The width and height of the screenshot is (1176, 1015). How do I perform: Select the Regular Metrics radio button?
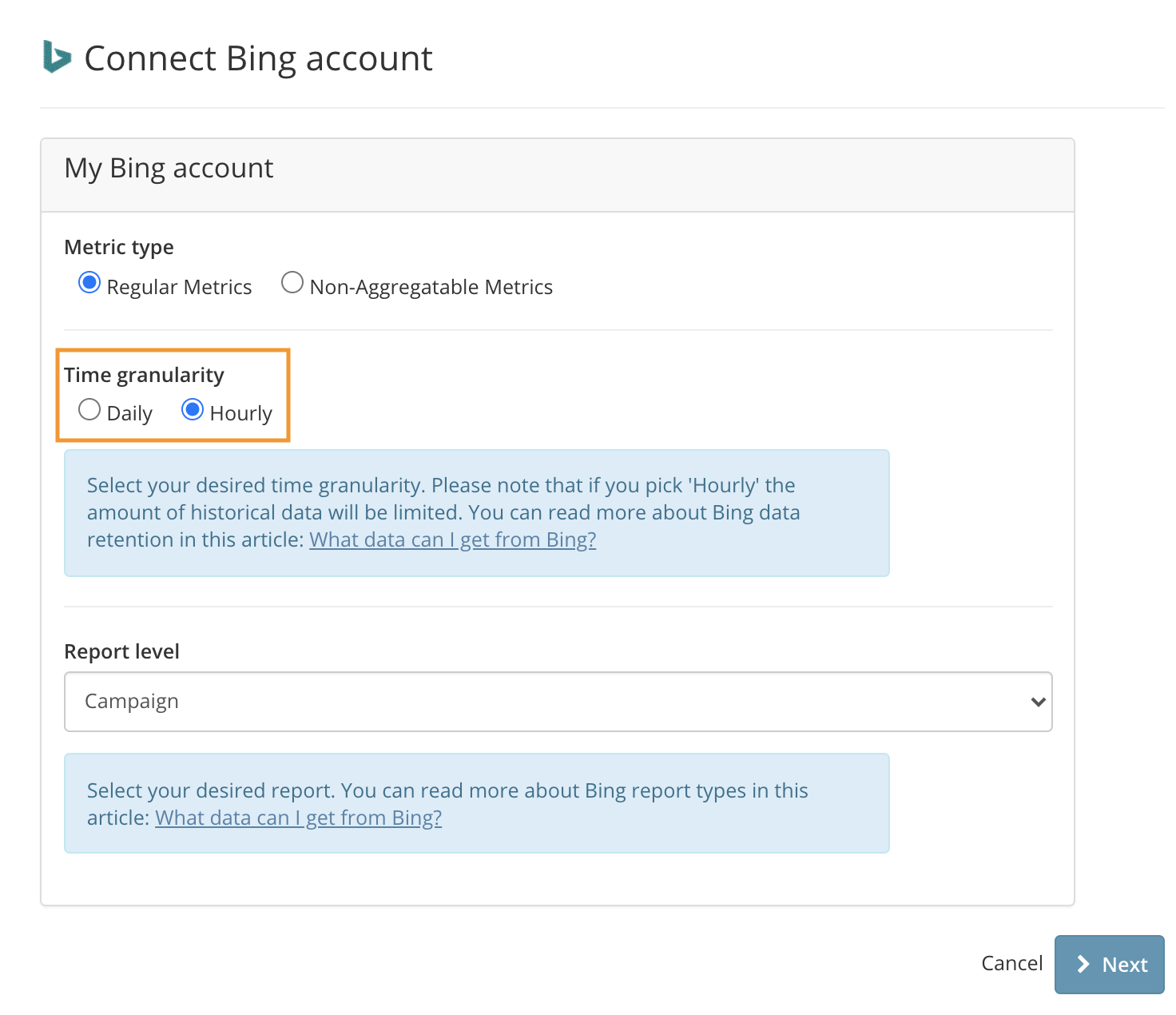[x=89, y=283]
